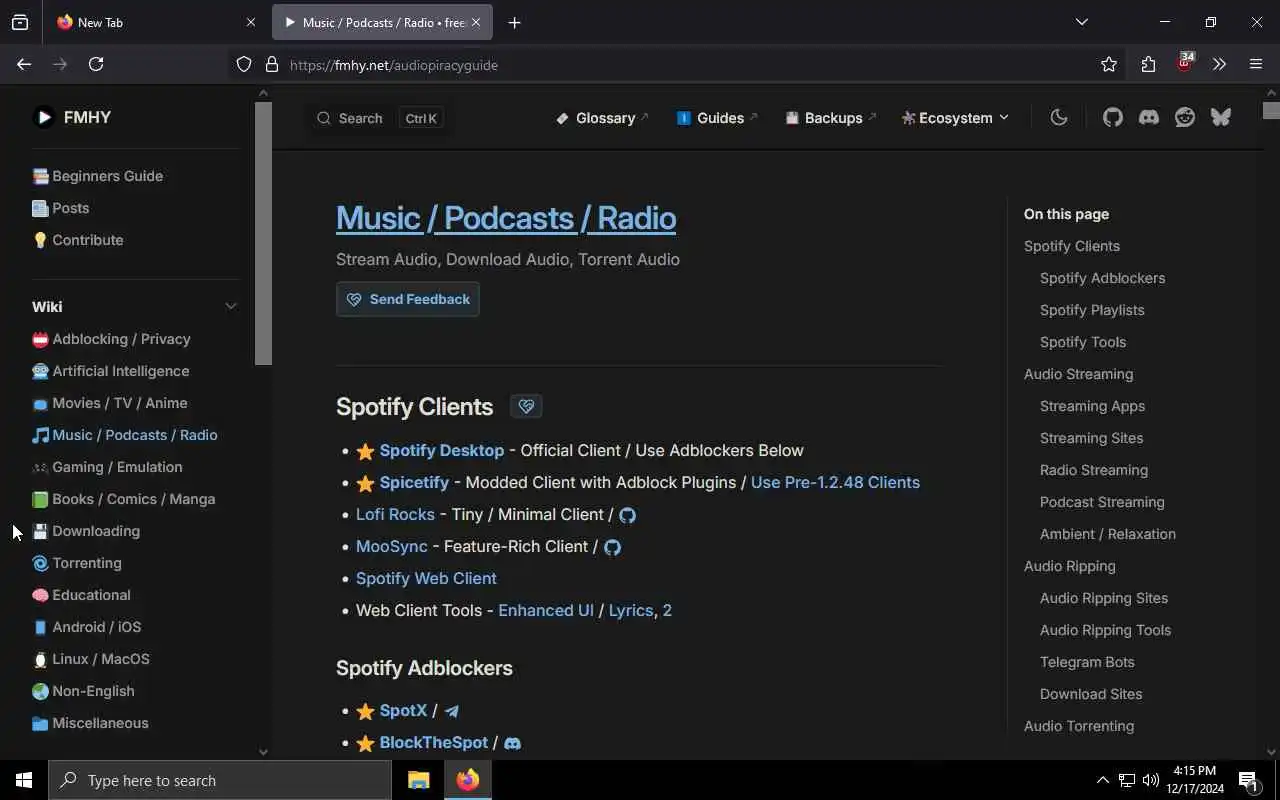Reload the current page

point(96,64)
